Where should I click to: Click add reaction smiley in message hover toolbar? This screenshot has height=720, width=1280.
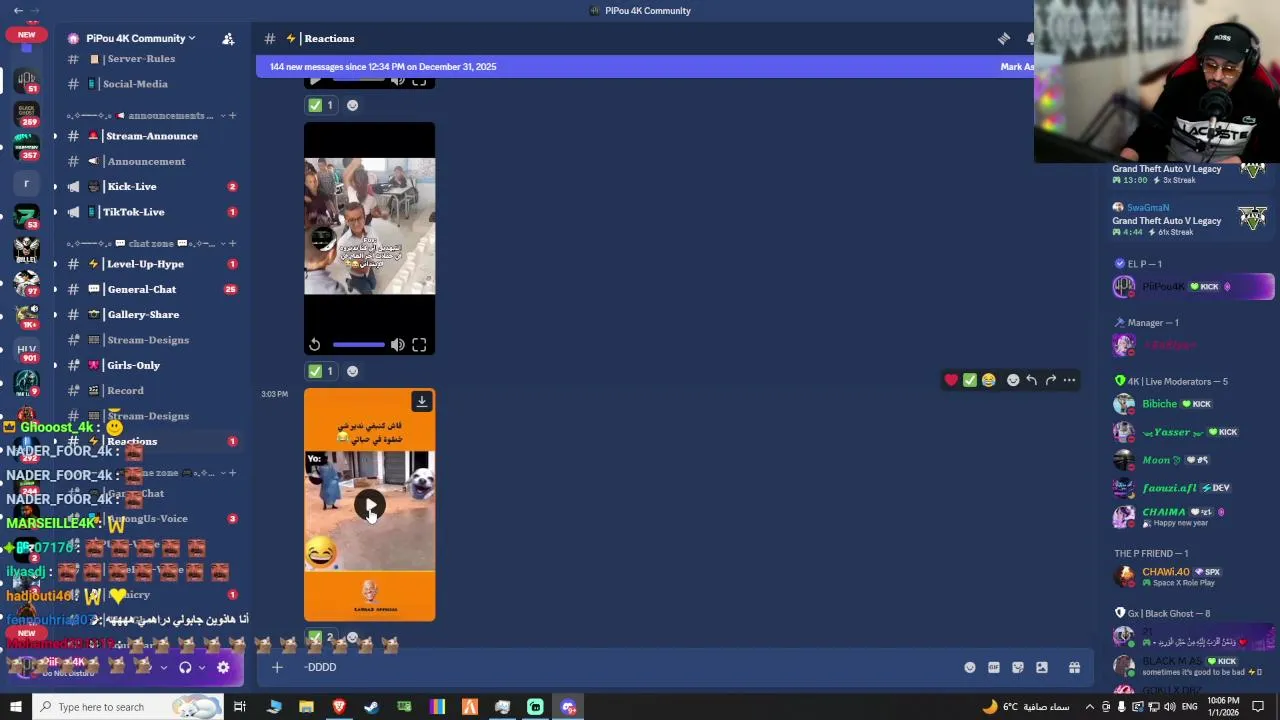tap(1012, 380)
